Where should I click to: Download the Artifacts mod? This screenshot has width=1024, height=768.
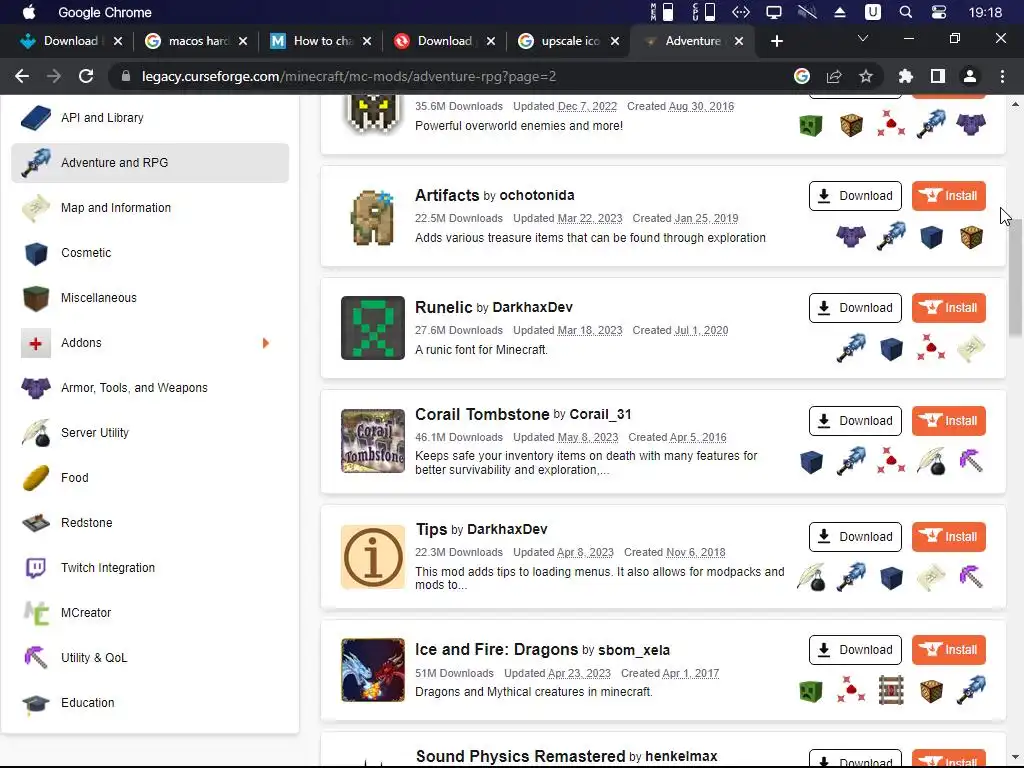coord(855,196)
